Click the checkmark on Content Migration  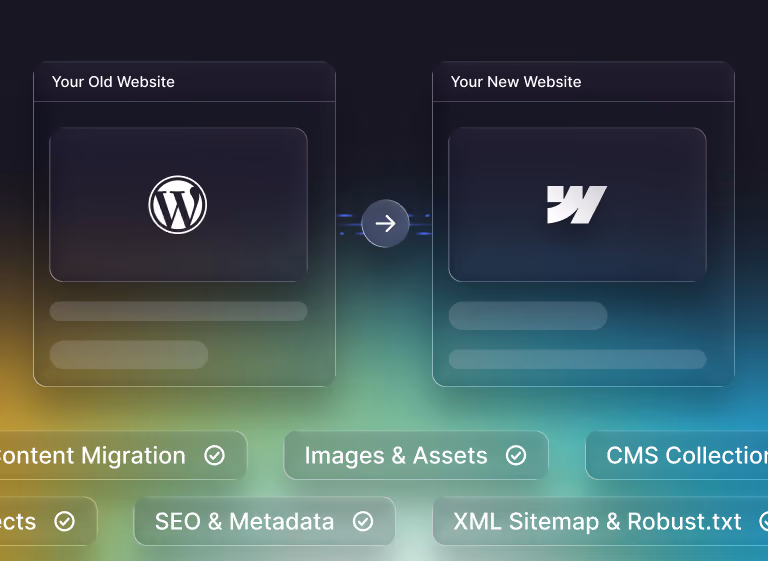coord(215,455)
